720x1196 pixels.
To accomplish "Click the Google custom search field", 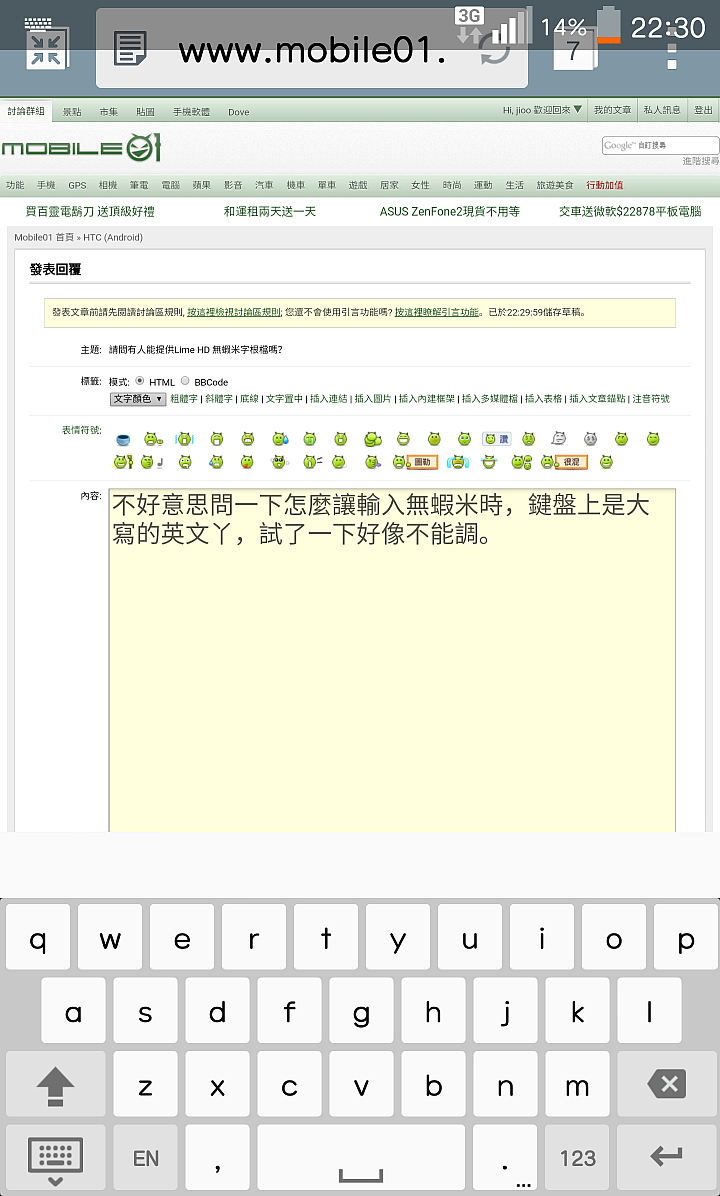I will tap(661, 145).
